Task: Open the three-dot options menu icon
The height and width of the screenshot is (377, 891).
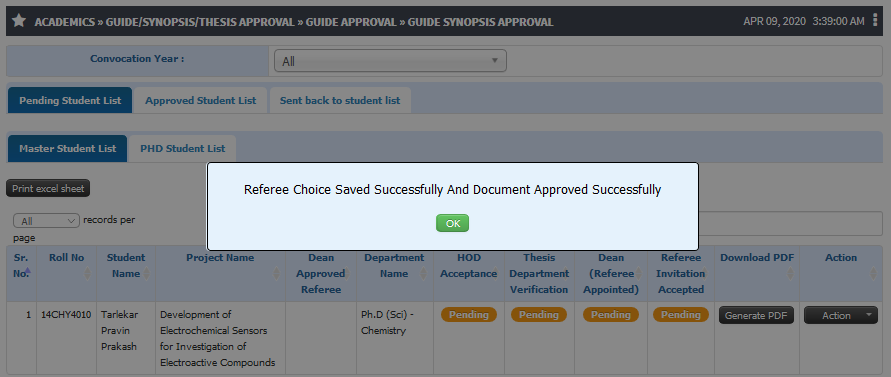Action: coord(875,20)
